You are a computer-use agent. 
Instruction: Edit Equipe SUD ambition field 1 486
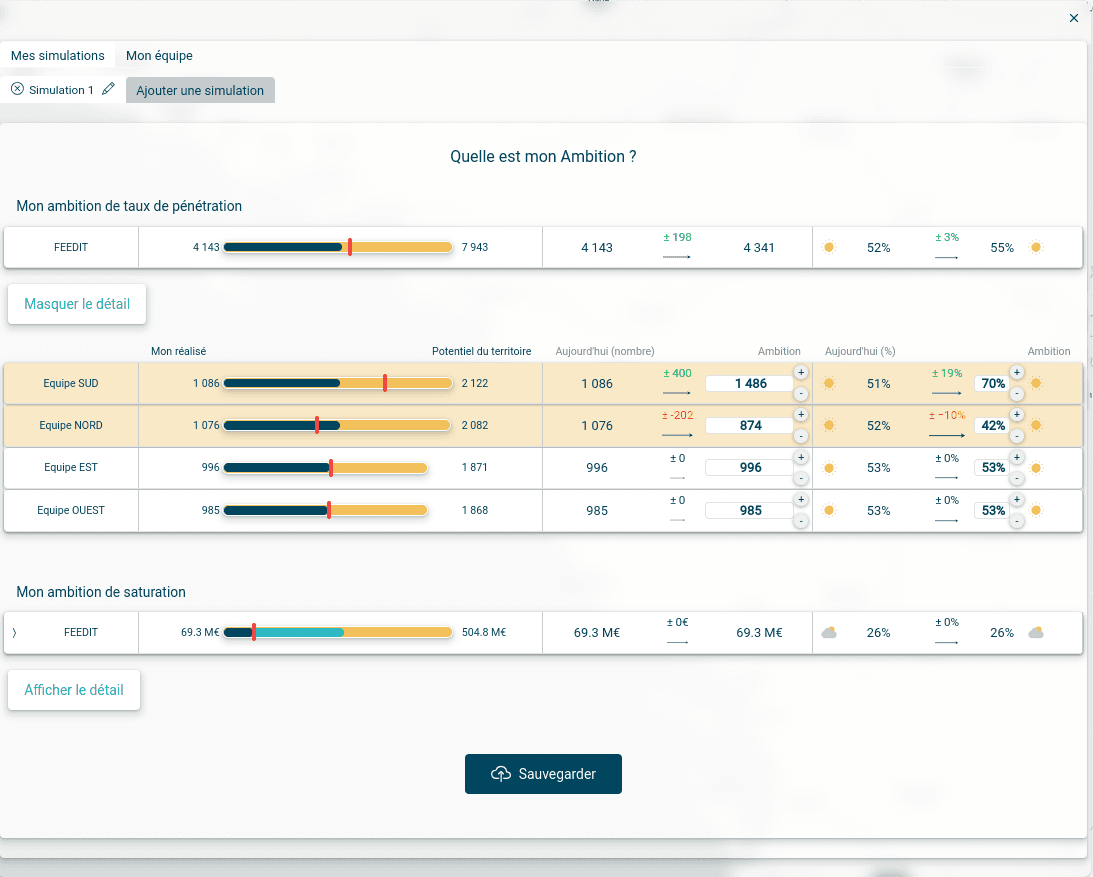750,383
